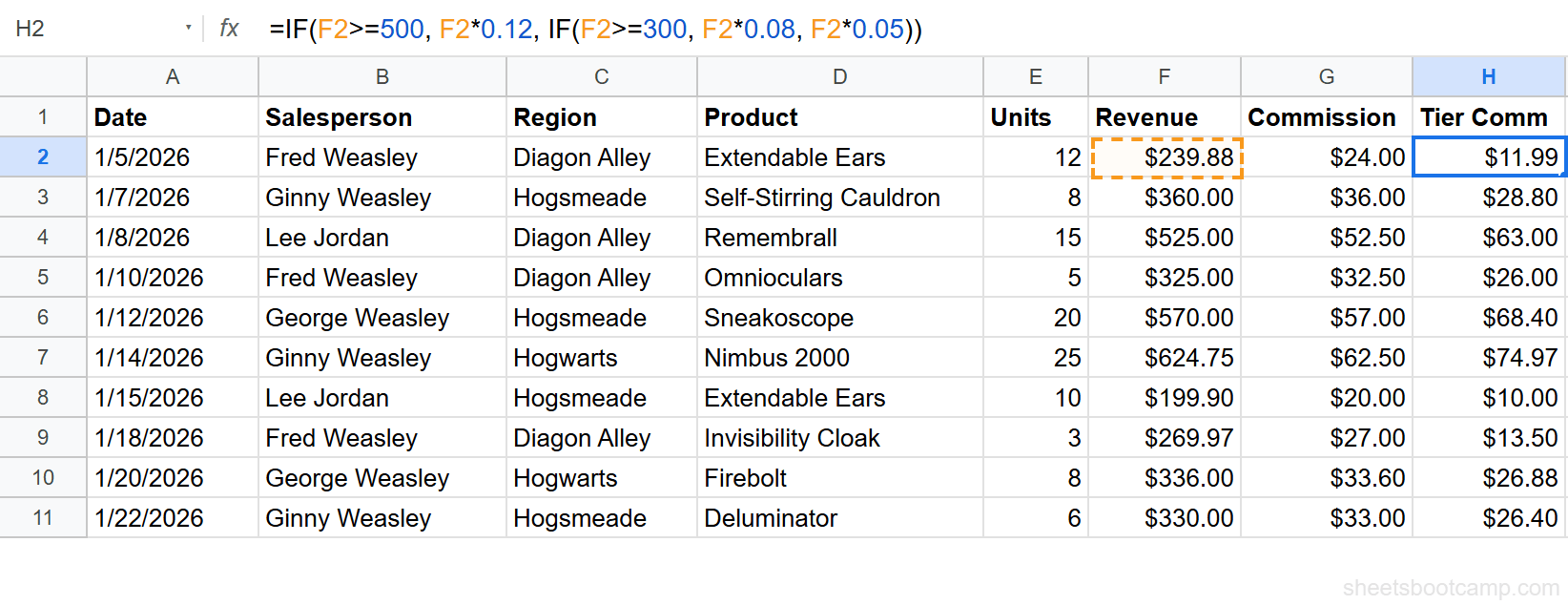
Task: Select column F header
Action: [1164, 76]
